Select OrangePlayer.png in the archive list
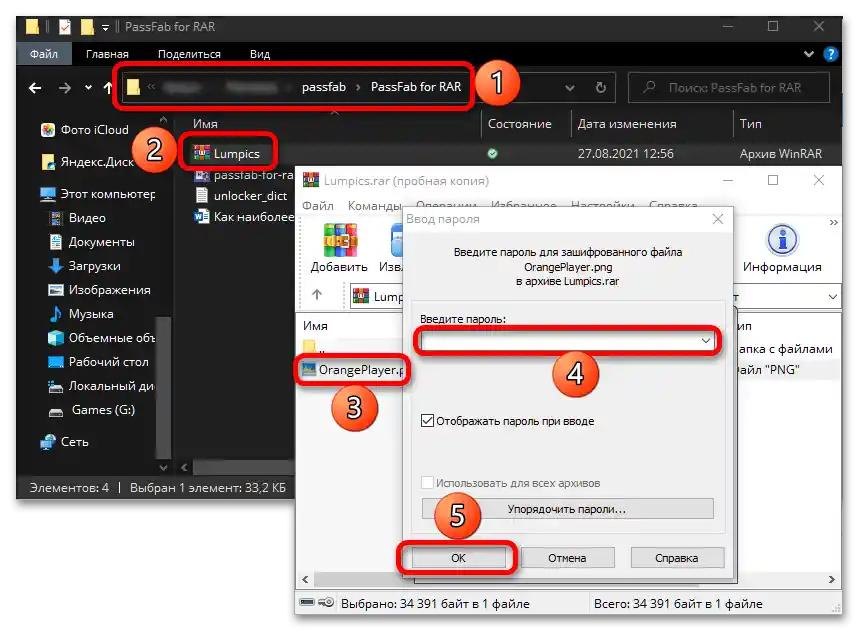 click(x=353, y=370)
